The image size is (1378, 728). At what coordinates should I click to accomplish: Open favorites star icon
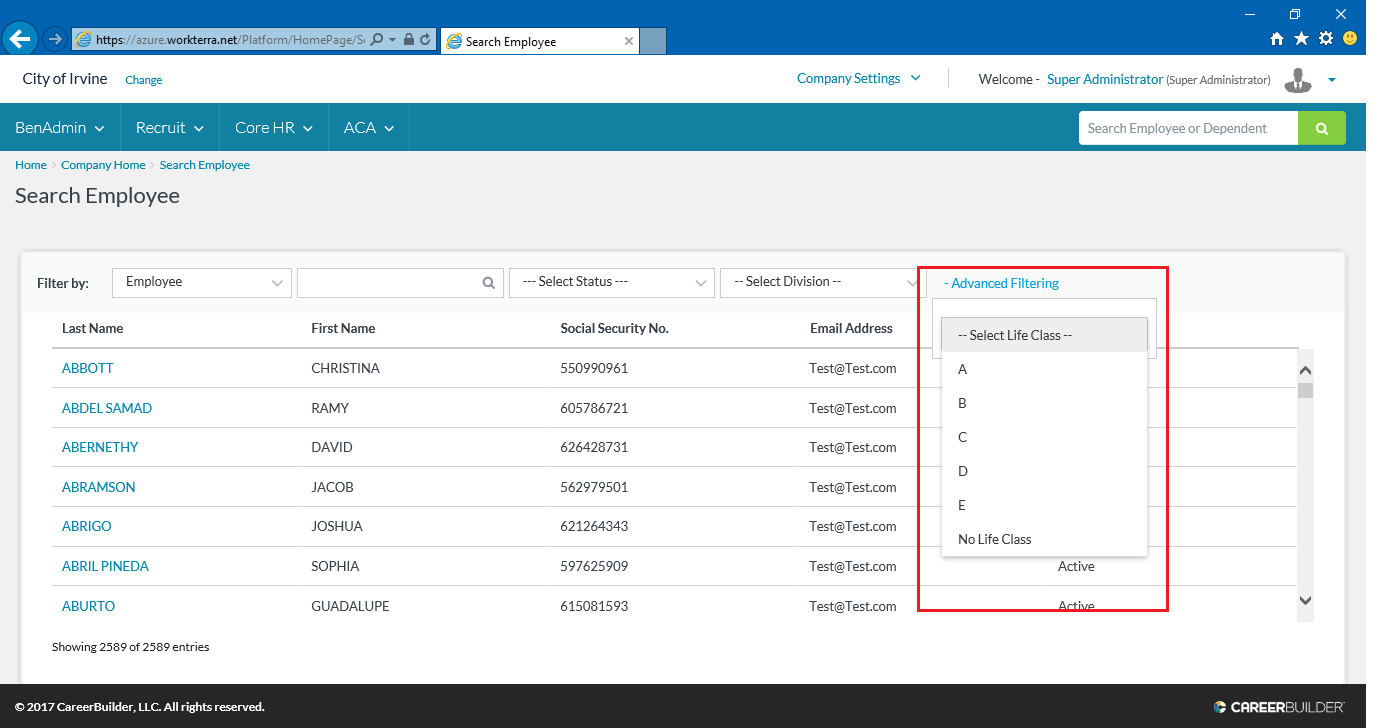(1301, 39)
